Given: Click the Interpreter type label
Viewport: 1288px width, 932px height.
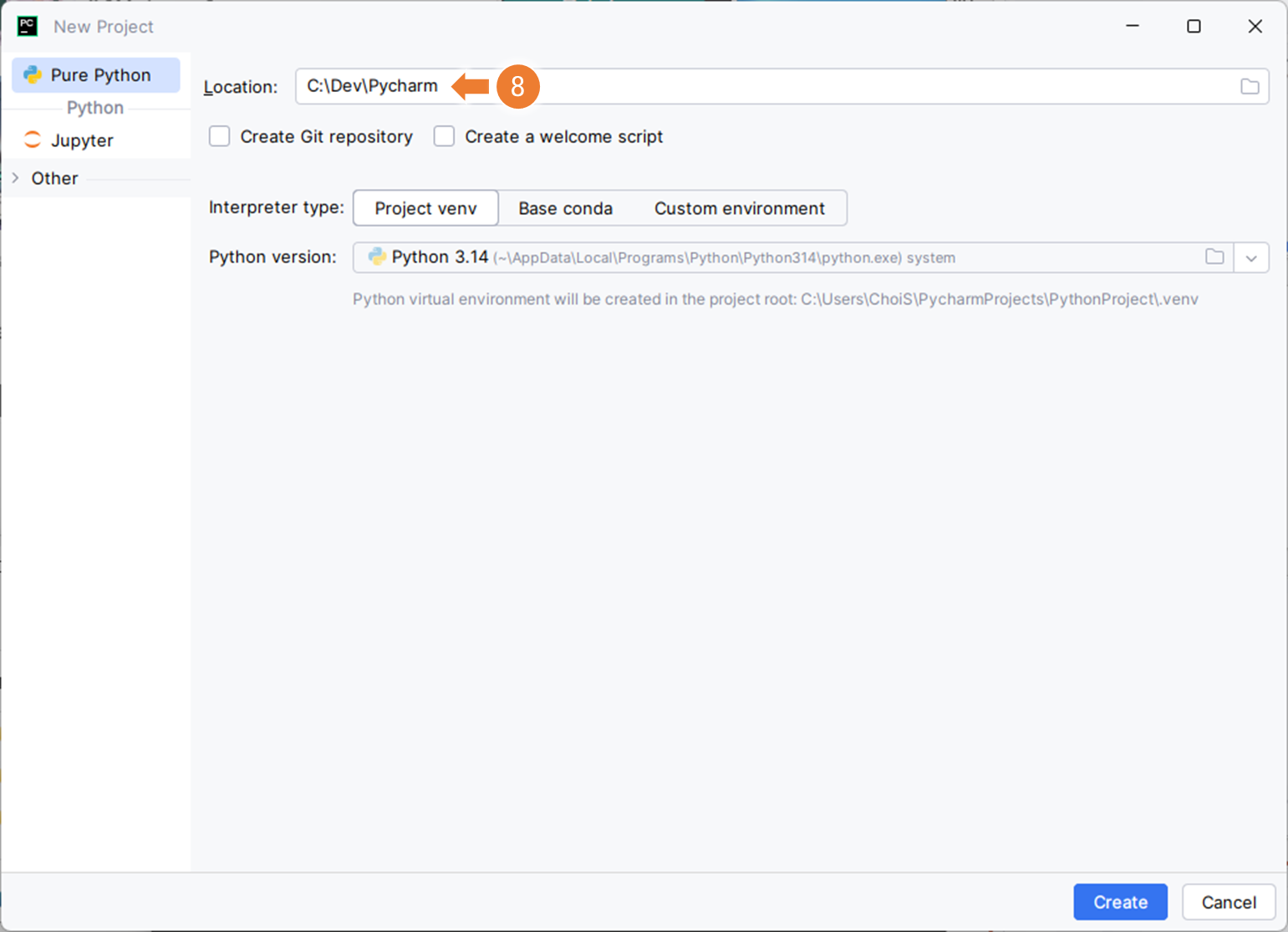Looking at the screenshot, I should [x=277, y=207].
